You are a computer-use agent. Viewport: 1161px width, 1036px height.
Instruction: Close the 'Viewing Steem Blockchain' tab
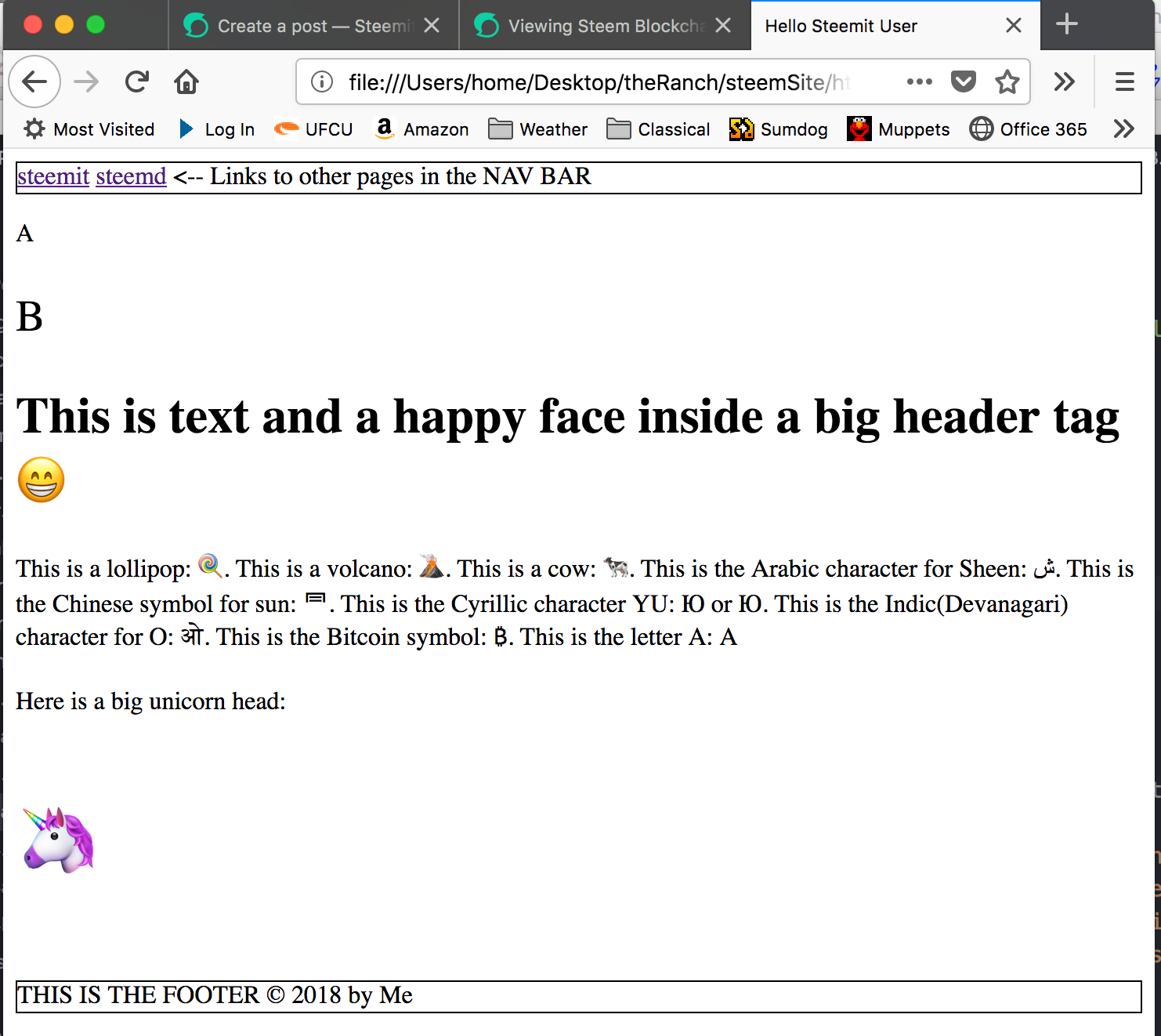723,26
